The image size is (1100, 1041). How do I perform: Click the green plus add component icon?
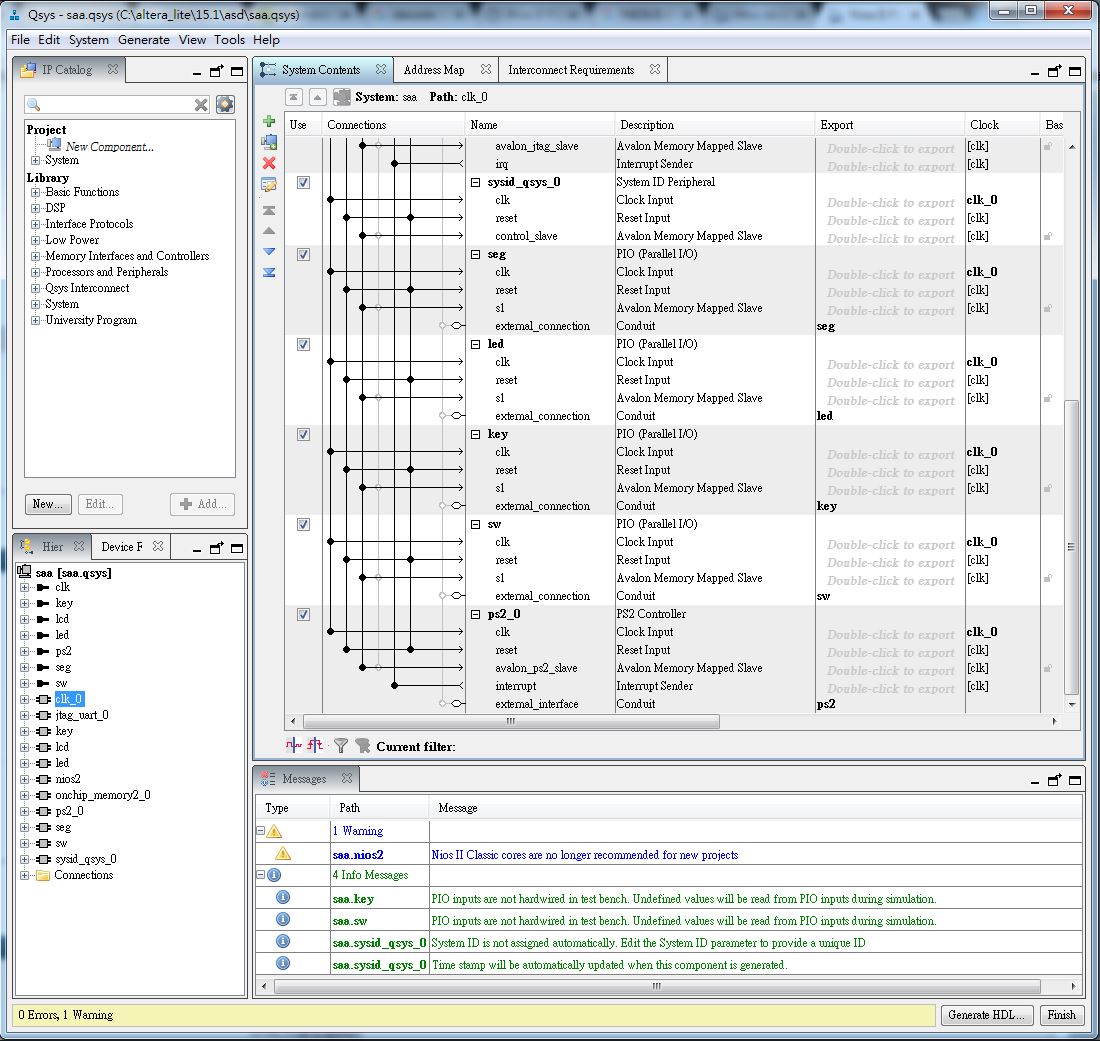pyautogui.click(x=269, y=121)
